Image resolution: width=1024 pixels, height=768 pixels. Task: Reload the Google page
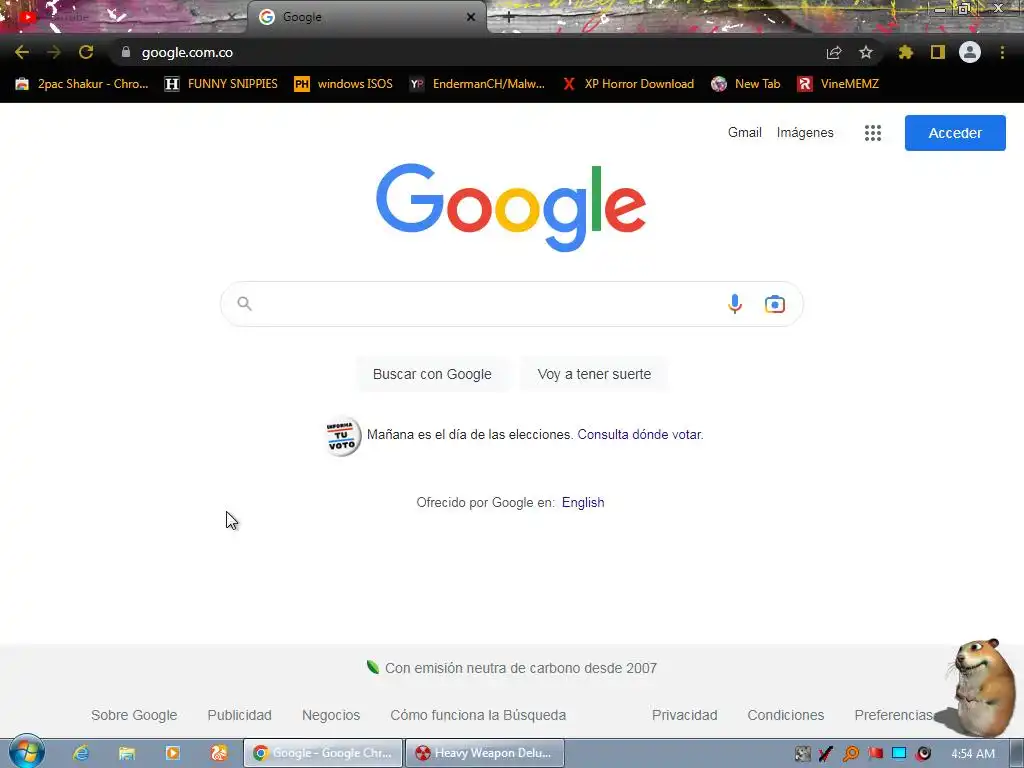86,52
